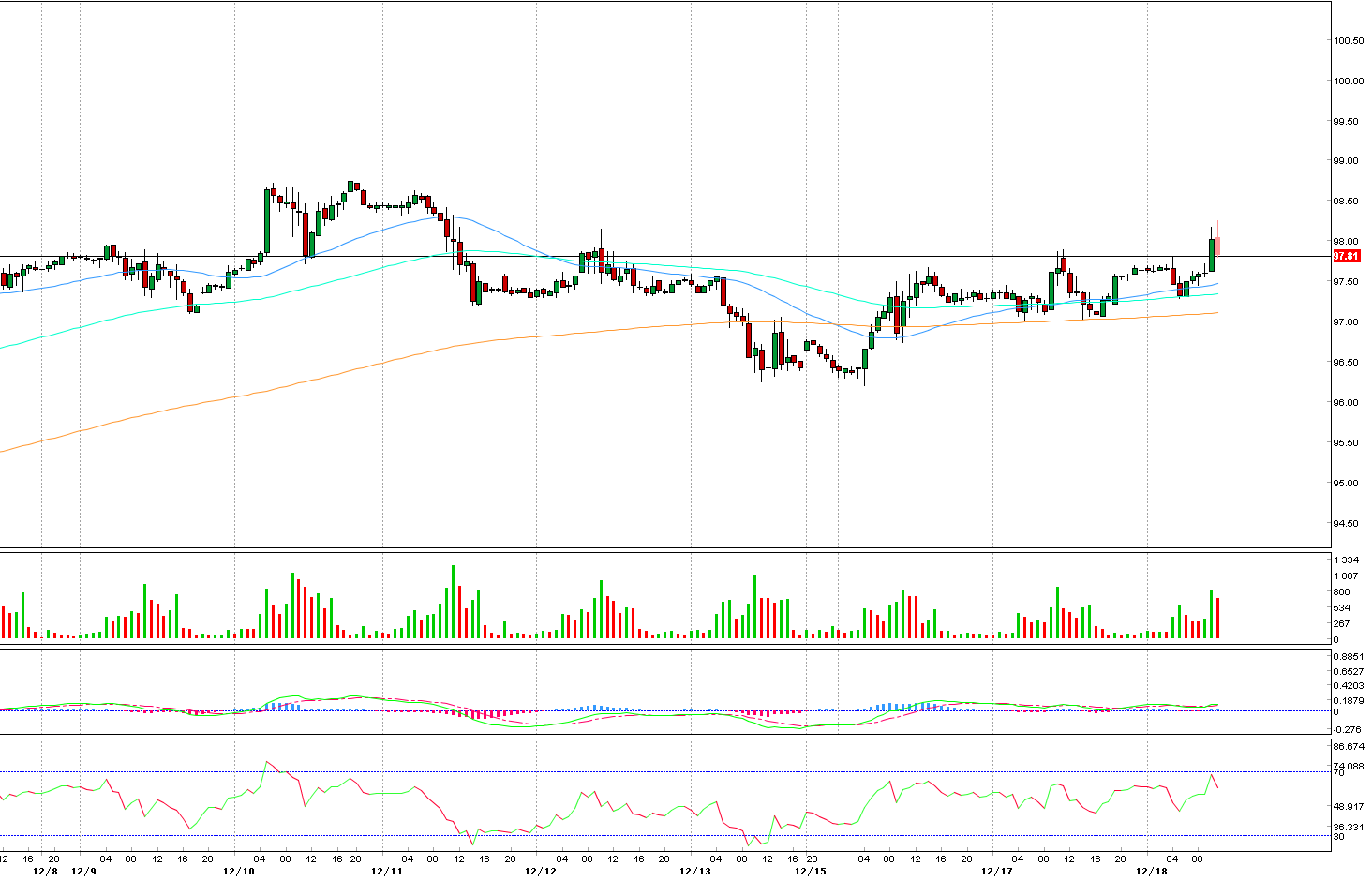Click the 0.1879 MACD scale label
Viewport: 1372px width, 881px height.
[1349, 700]
